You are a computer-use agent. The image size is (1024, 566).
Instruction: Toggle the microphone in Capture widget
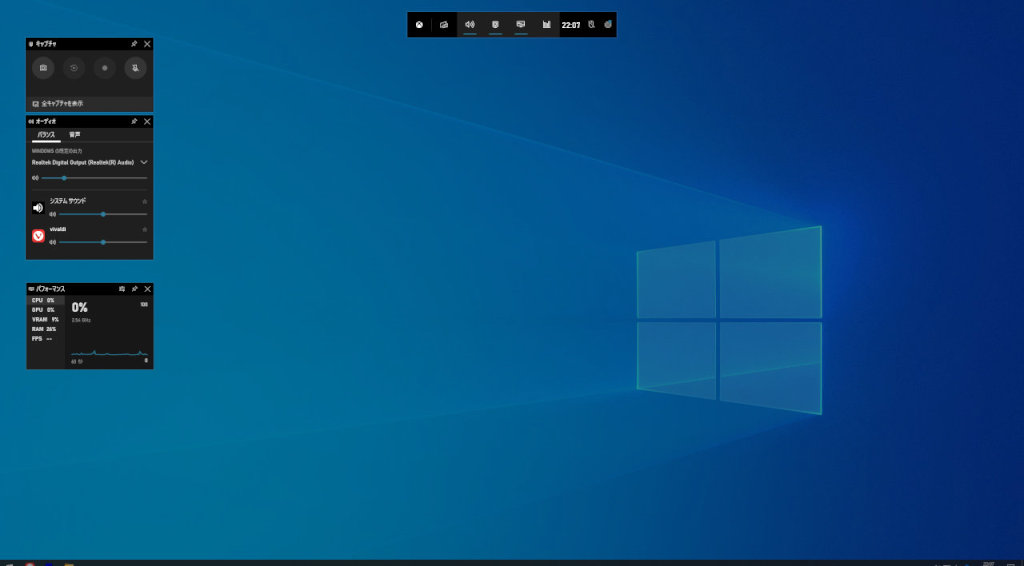tap(136, 68)
